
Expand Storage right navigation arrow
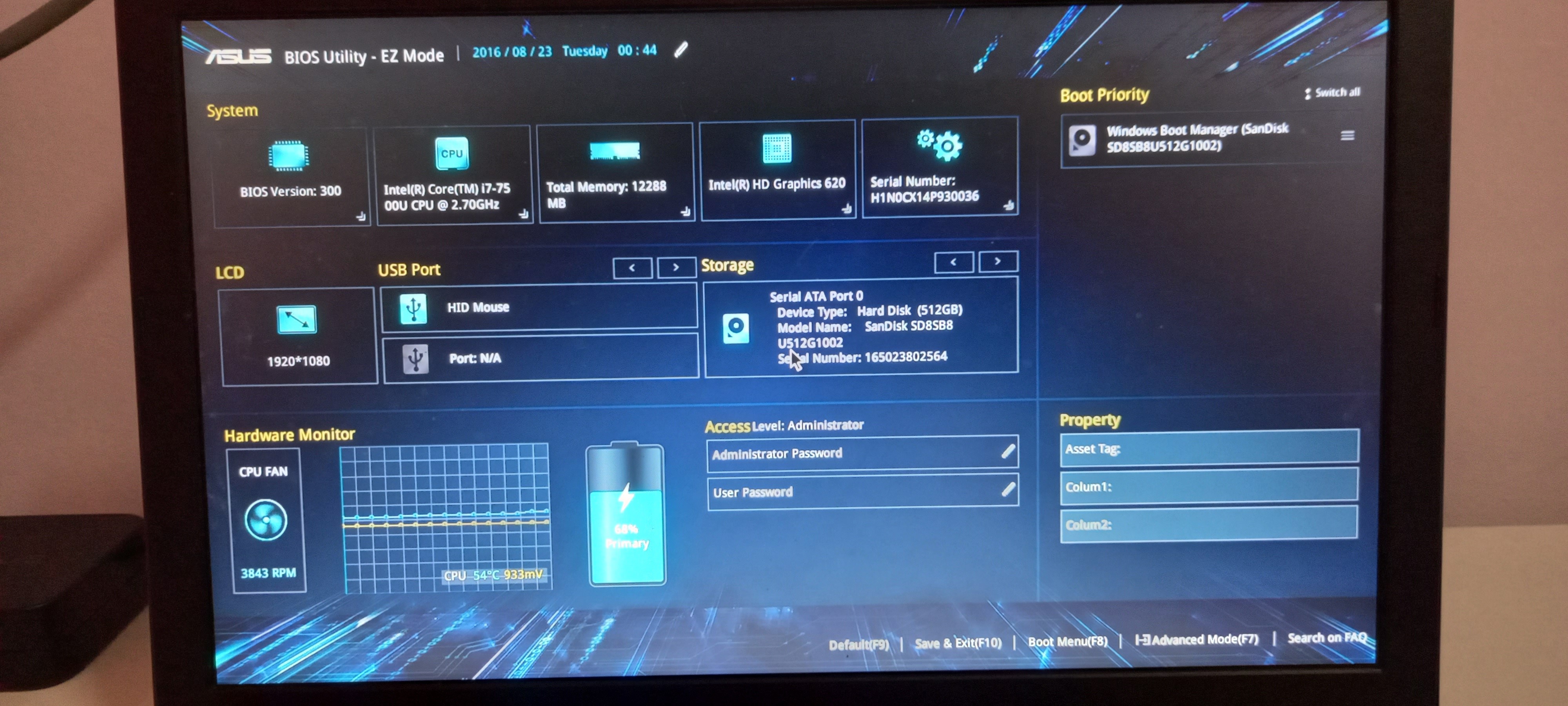[999, 264]
